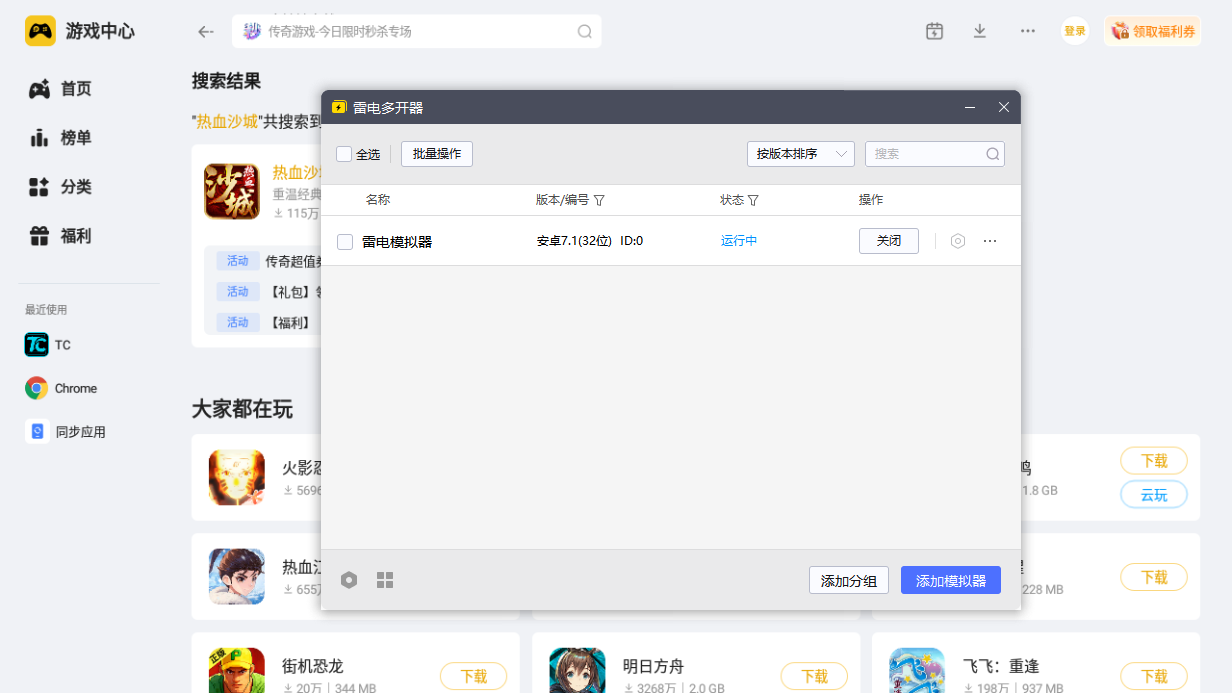Open the 版本/编号 filter funnel
1232x693 pixels.
[599, 200]
